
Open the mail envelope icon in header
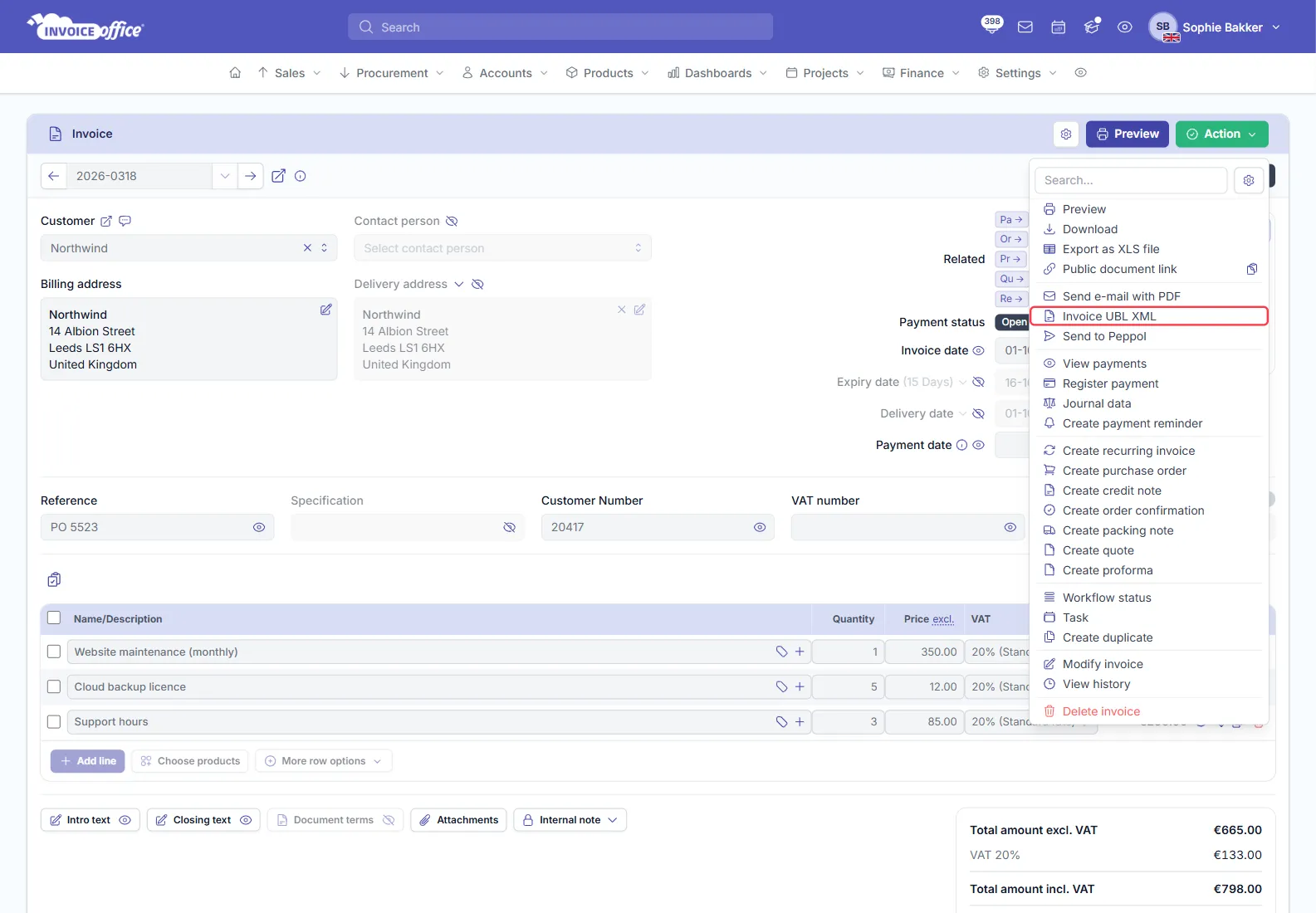tap(1025, 27)
